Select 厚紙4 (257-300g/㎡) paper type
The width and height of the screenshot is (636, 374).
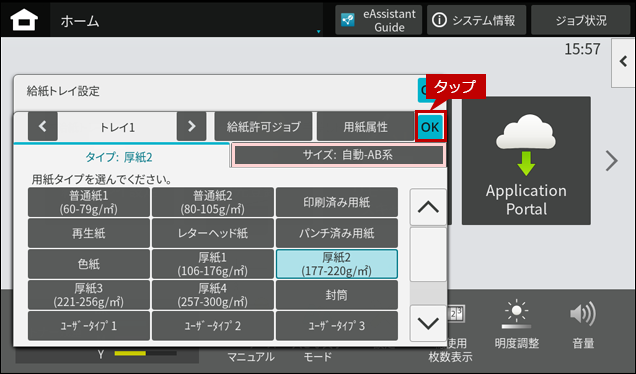[x=213, y=295]
